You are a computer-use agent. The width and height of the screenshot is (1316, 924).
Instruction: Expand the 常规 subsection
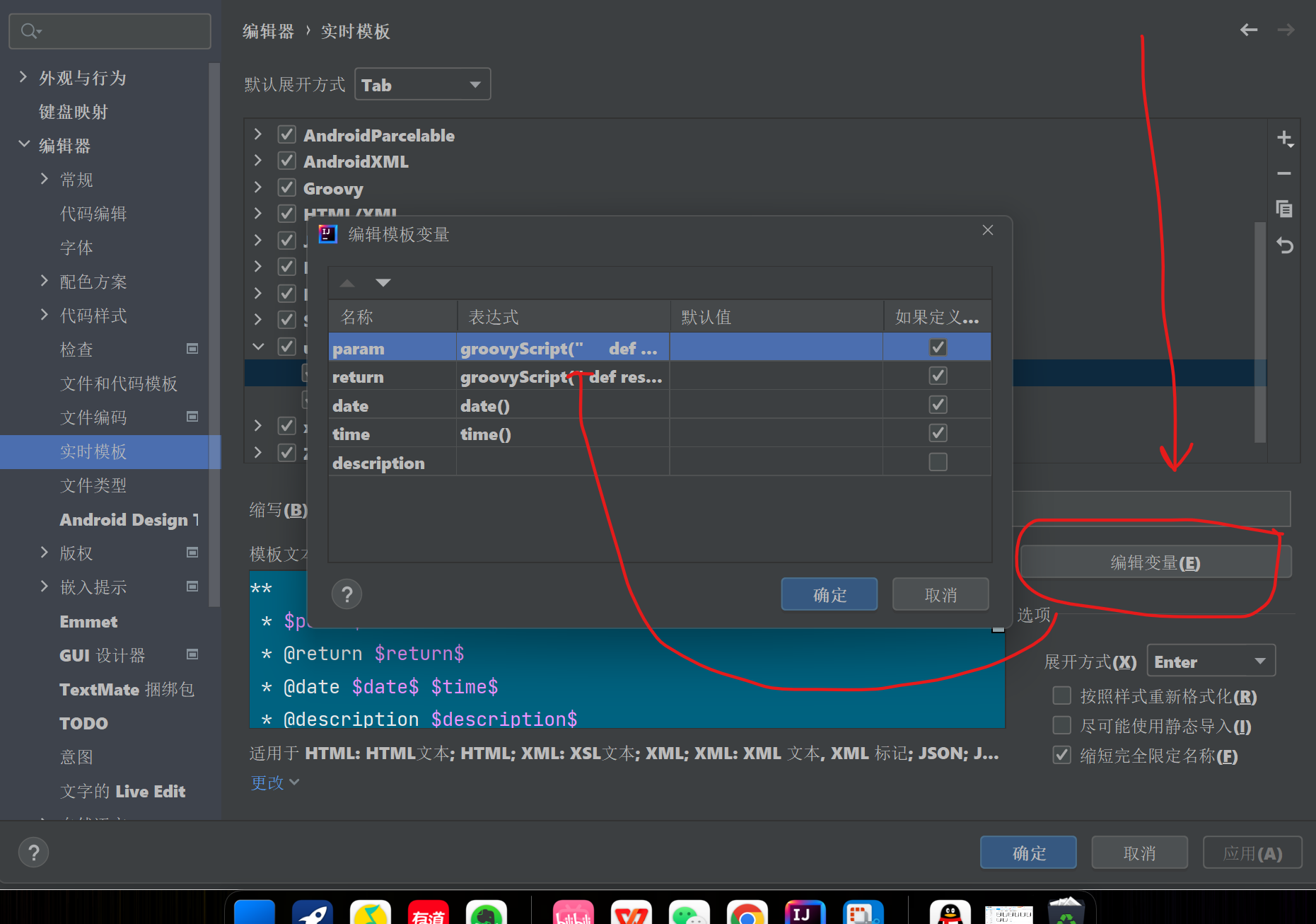[45, 179]
